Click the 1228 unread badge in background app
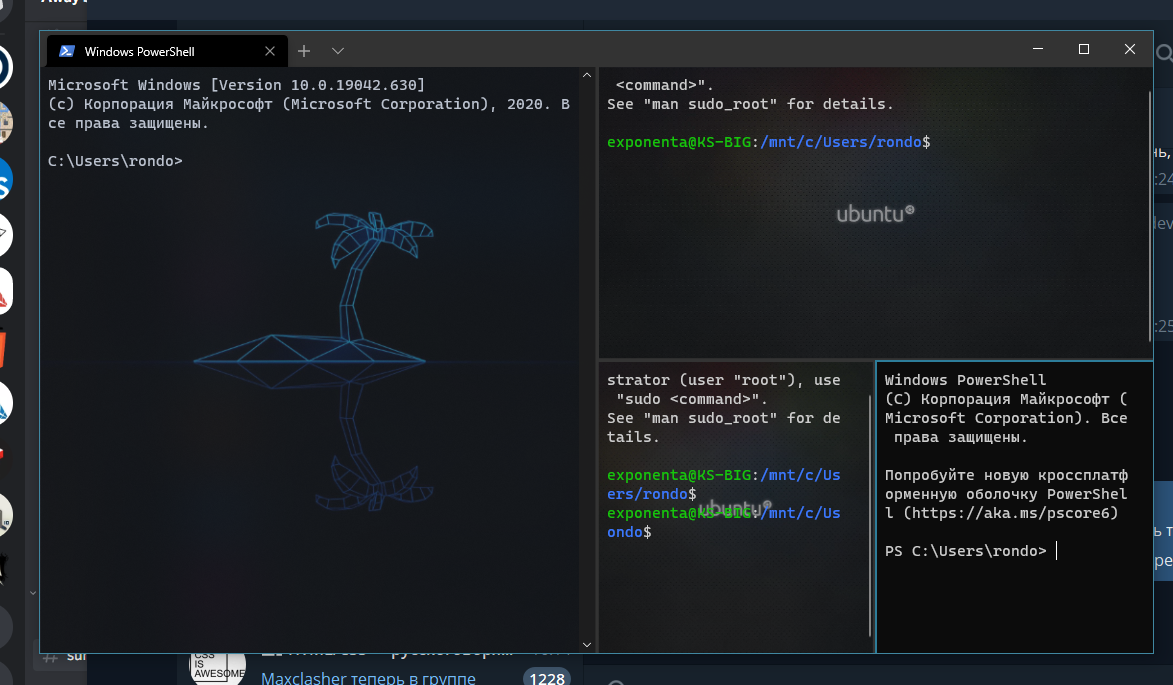Image resolution: width=1173 pixels, height=685 pixels. tap(547, 678)
